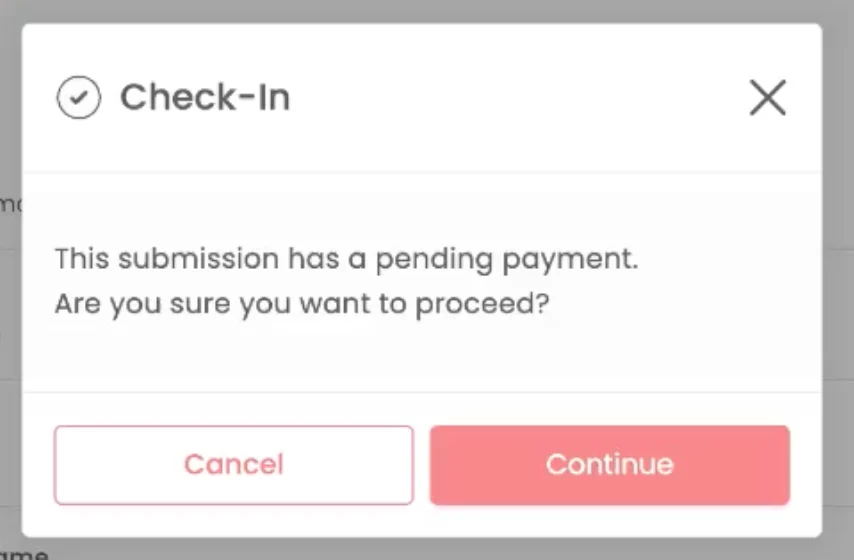854x560 pixels.
Task: Click the words "pending payment" in the message
Action: click(x=507, y=259)
